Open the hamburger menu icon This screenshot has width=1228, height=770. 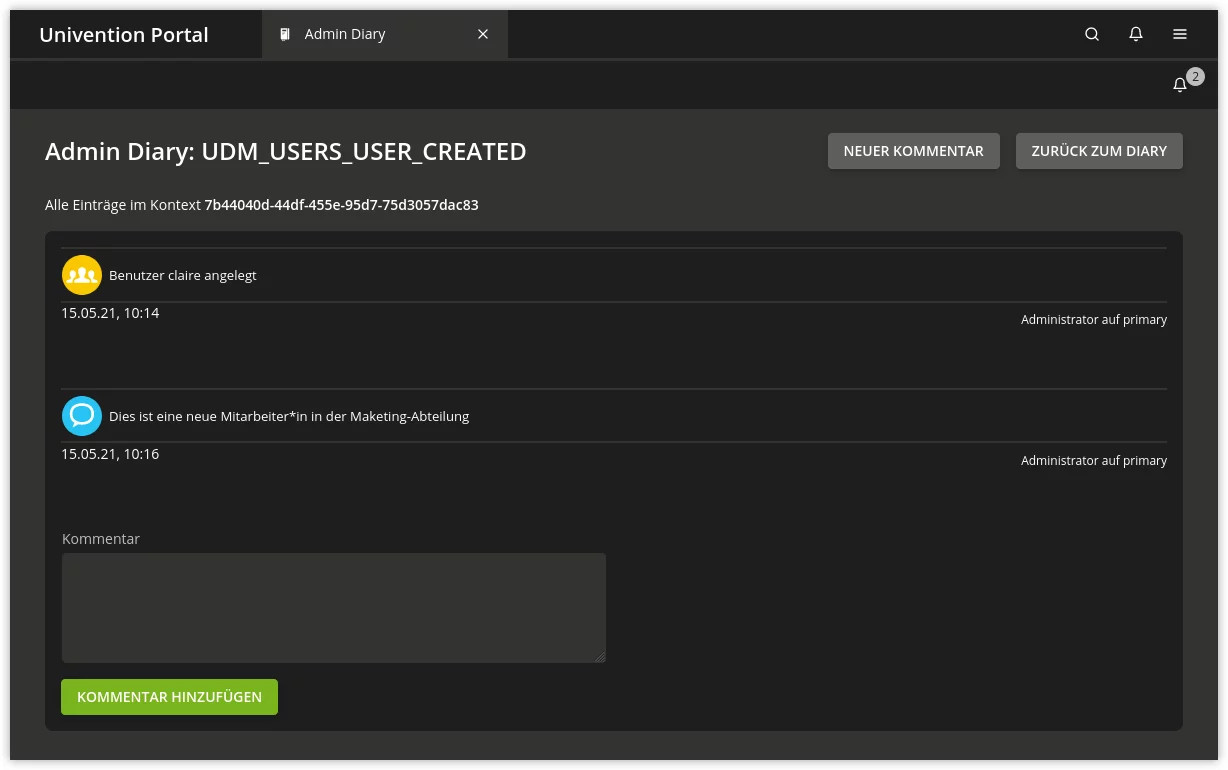point(1180,34)
